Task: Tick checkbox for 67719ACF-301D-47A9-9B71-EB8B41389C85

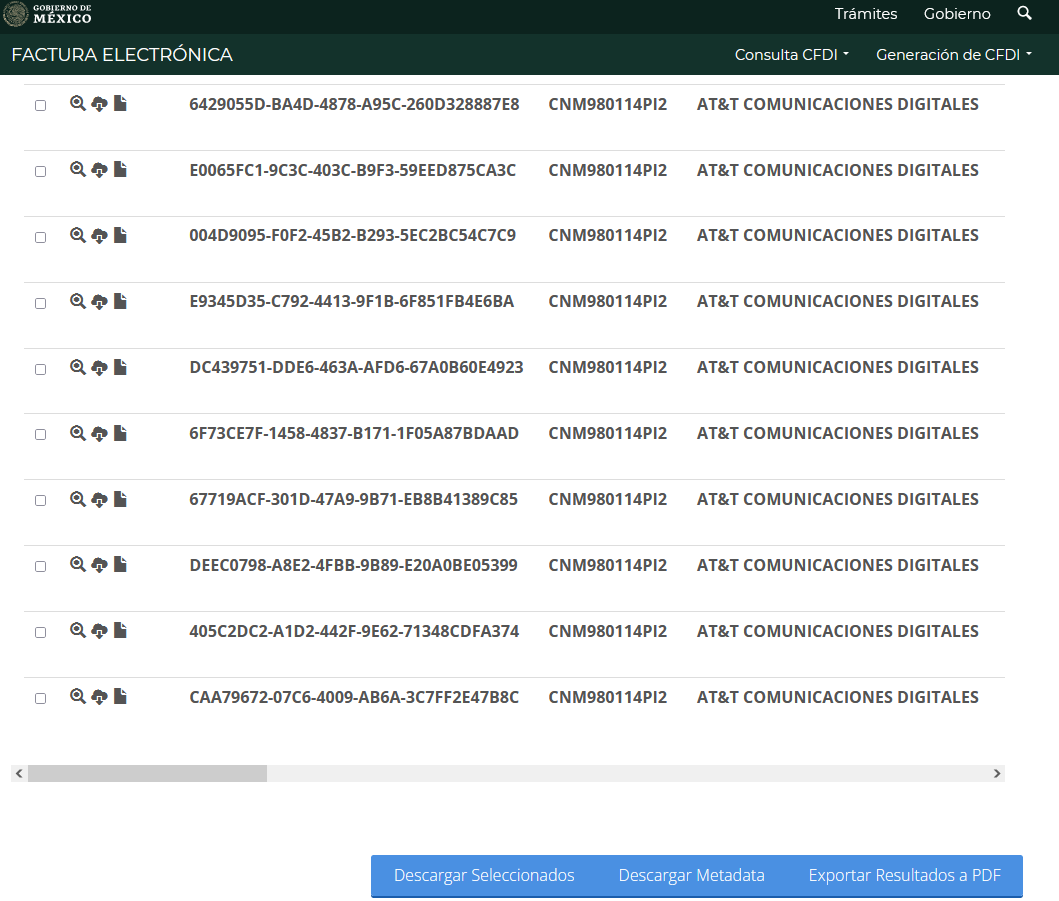Action: tap(41, 500)
